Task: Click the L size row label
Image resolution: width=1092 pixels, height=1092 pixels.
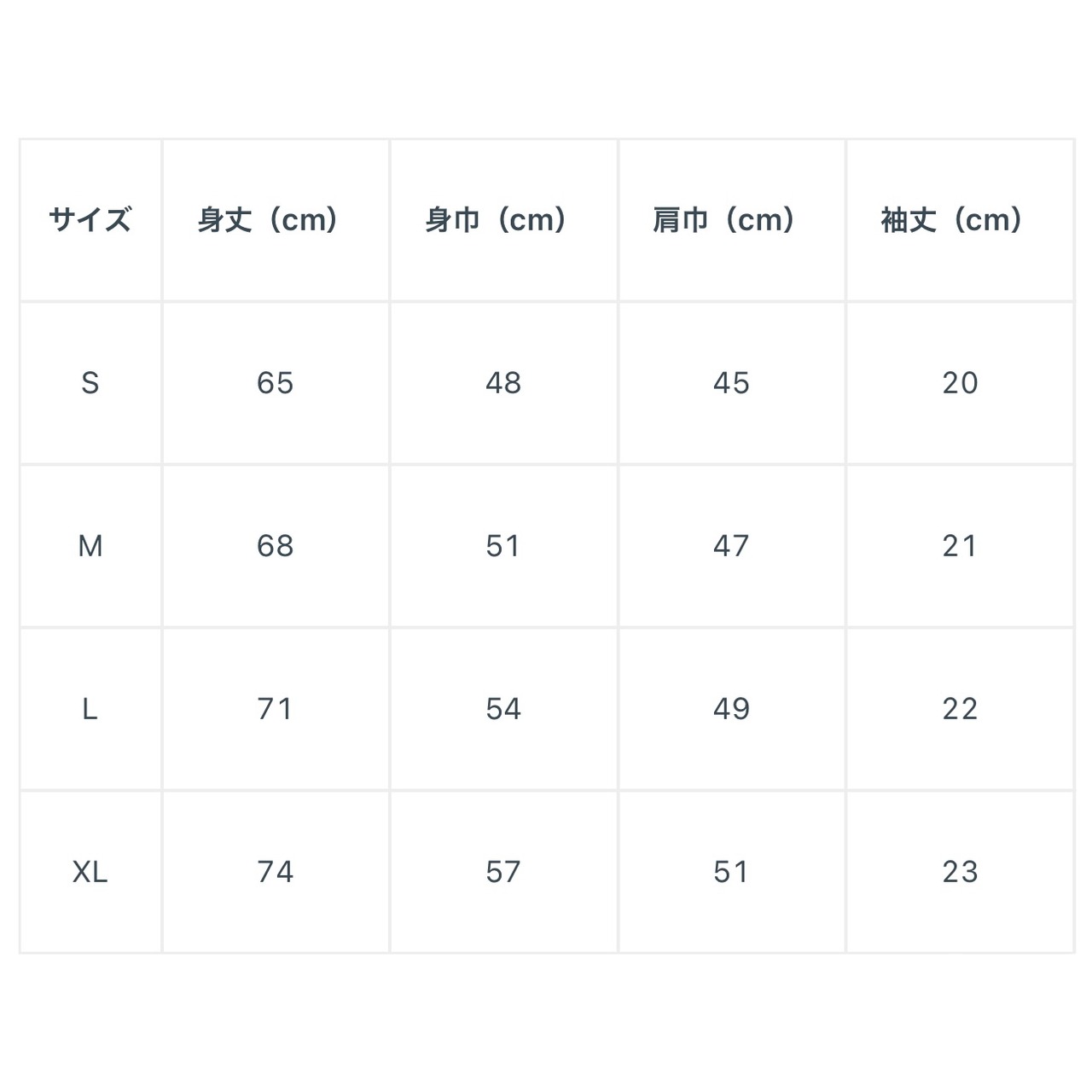Action: tap(90, 709)
